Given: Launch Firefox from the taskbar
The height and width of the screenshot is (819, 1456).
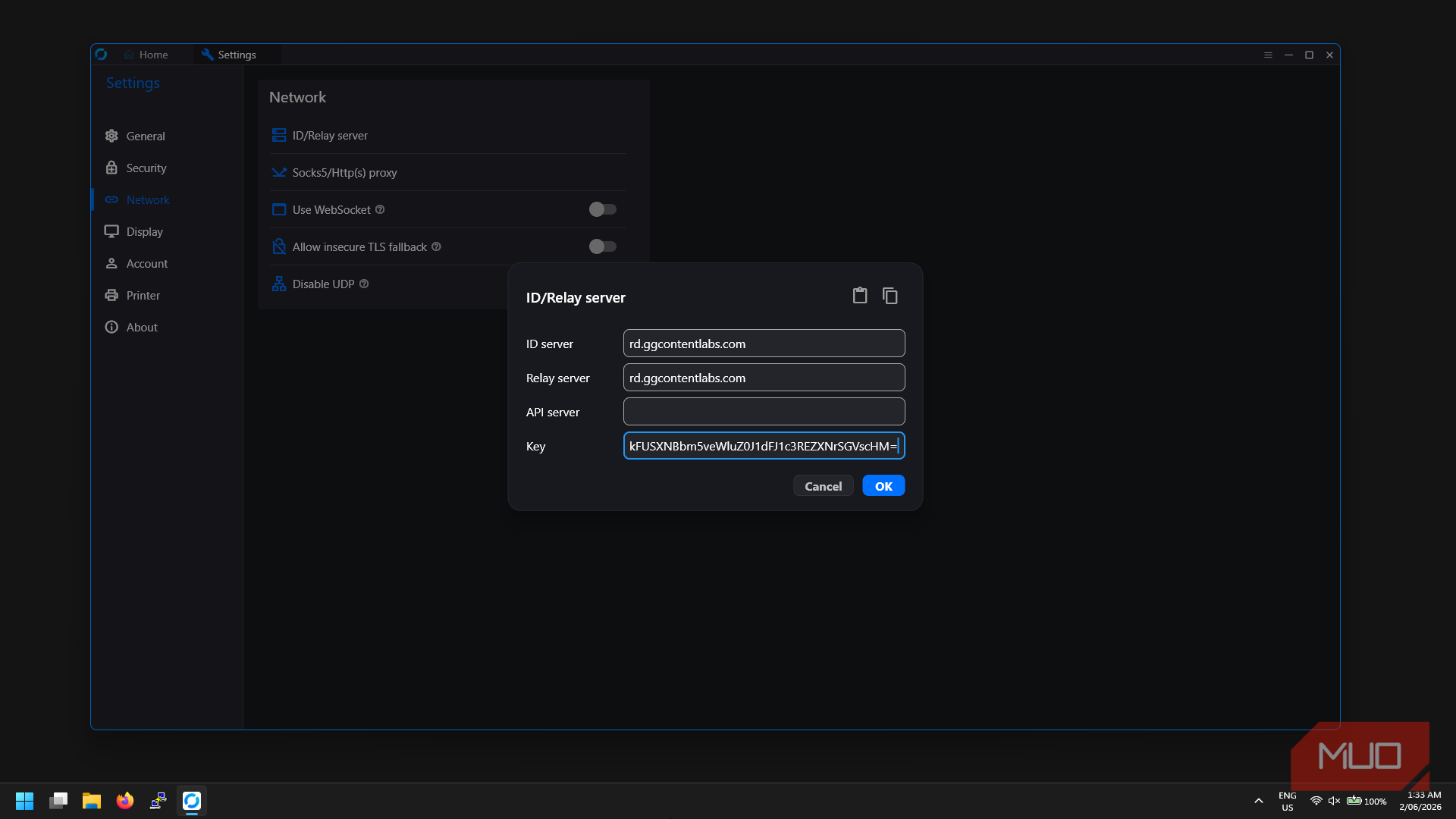Looking at the screenshot, I should click(125, 801).
